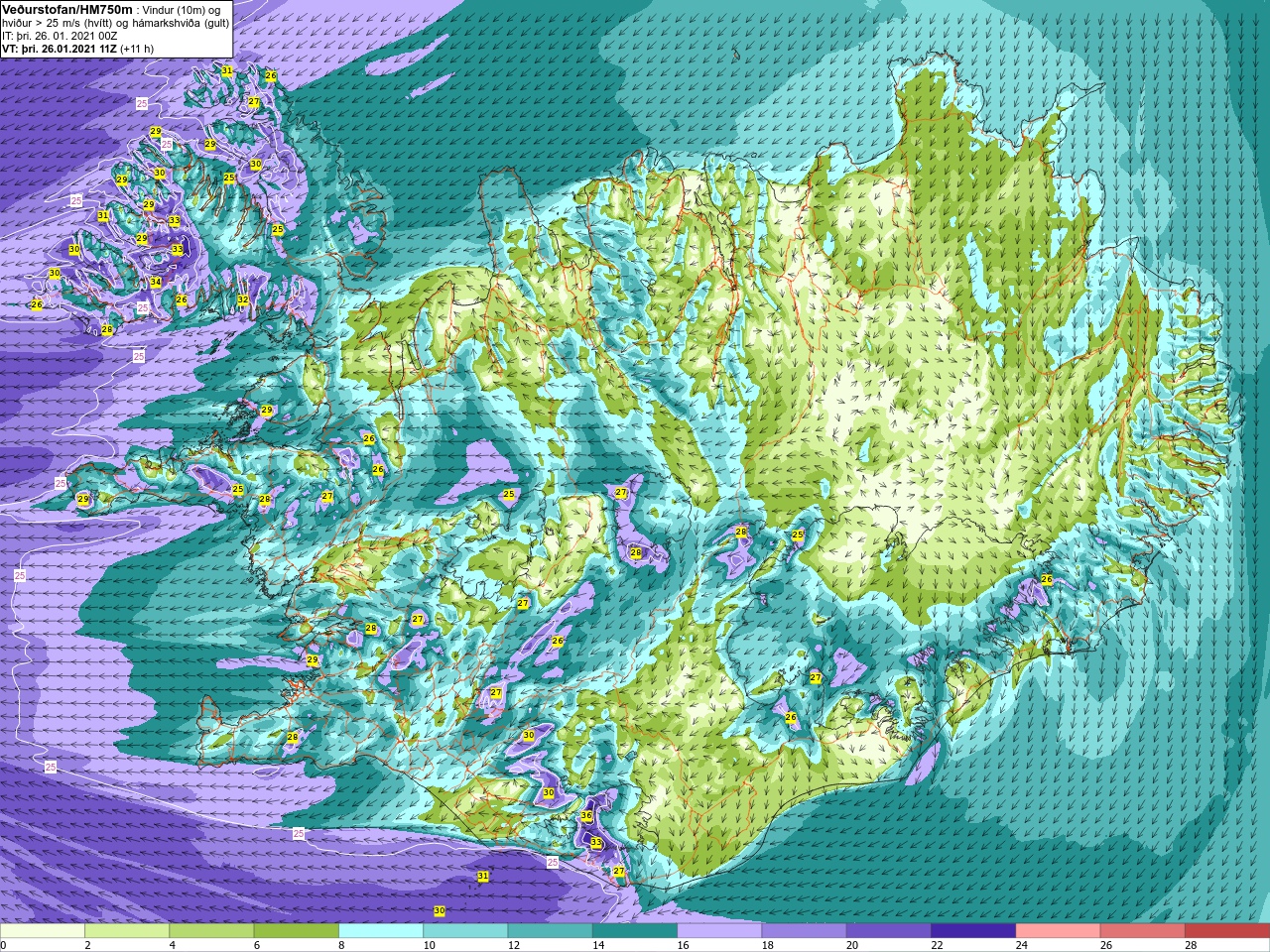Screen dimensions: 1270x952
Task: Click the turquoise 10–12 legend swatch
Action: (x=465, y=931)
